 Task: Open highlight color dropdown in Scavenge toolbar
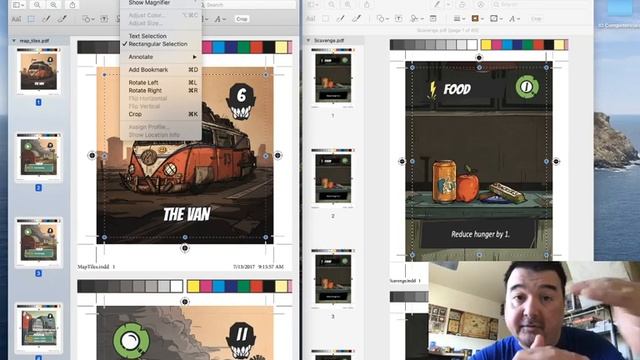448,5
